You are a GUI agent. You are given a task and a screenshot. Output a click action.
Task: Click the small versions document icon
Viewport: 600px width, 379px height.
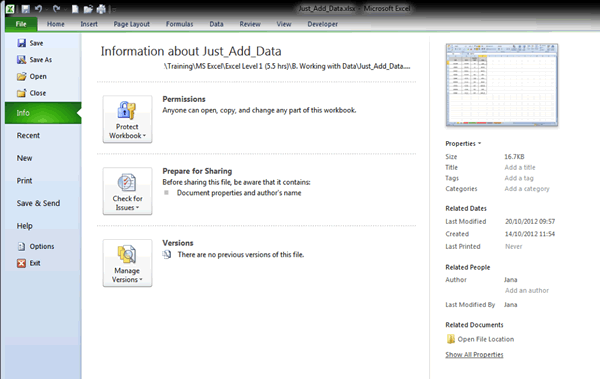(167, 255)
